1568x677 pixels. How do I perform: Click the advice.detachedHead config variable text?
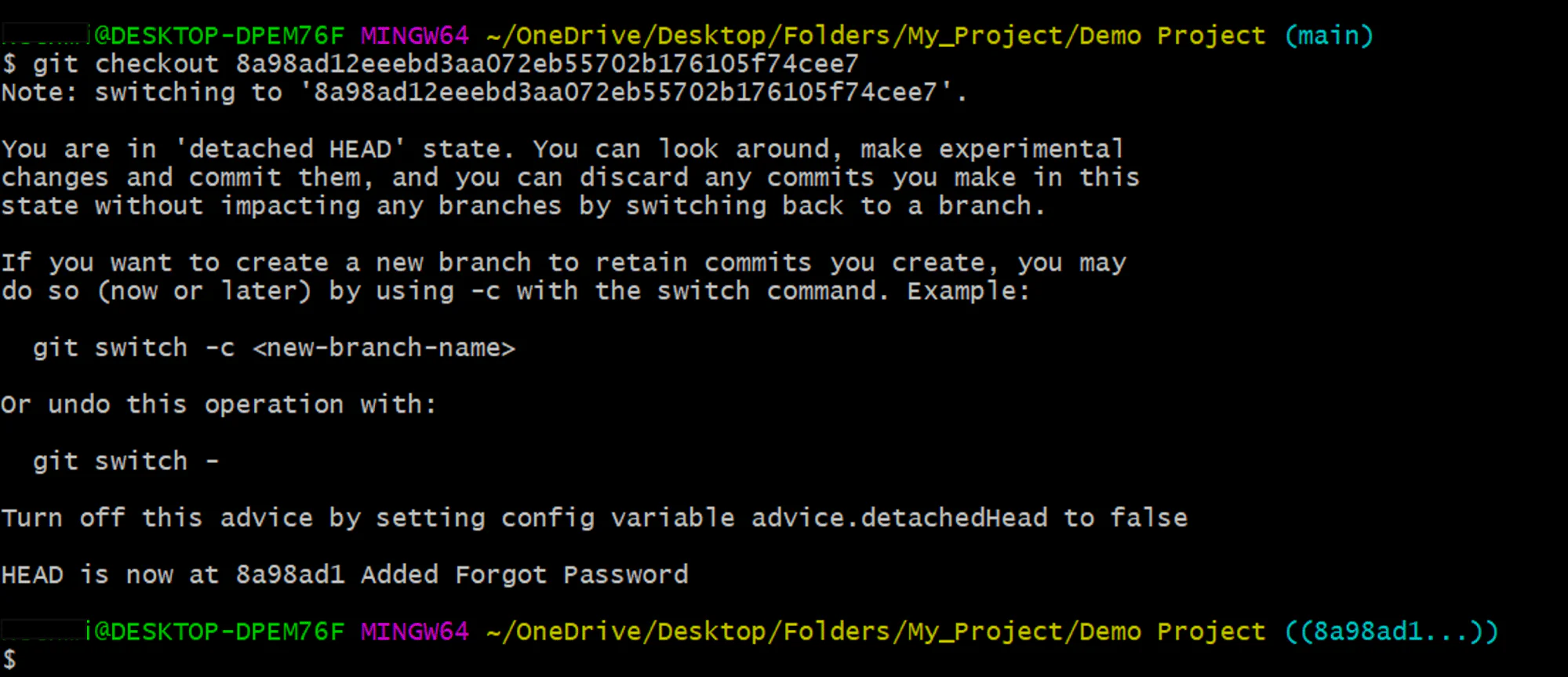point(899,518)
